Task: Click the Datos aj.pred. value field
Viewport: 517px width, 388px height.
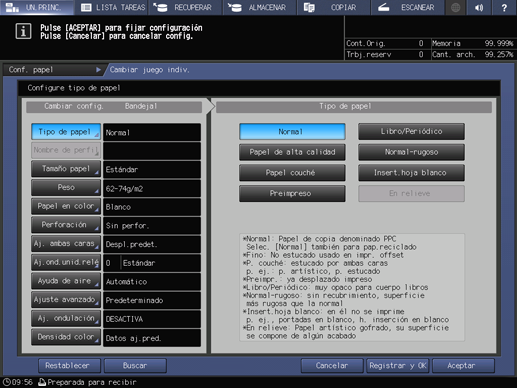Action: coord(152,338)
